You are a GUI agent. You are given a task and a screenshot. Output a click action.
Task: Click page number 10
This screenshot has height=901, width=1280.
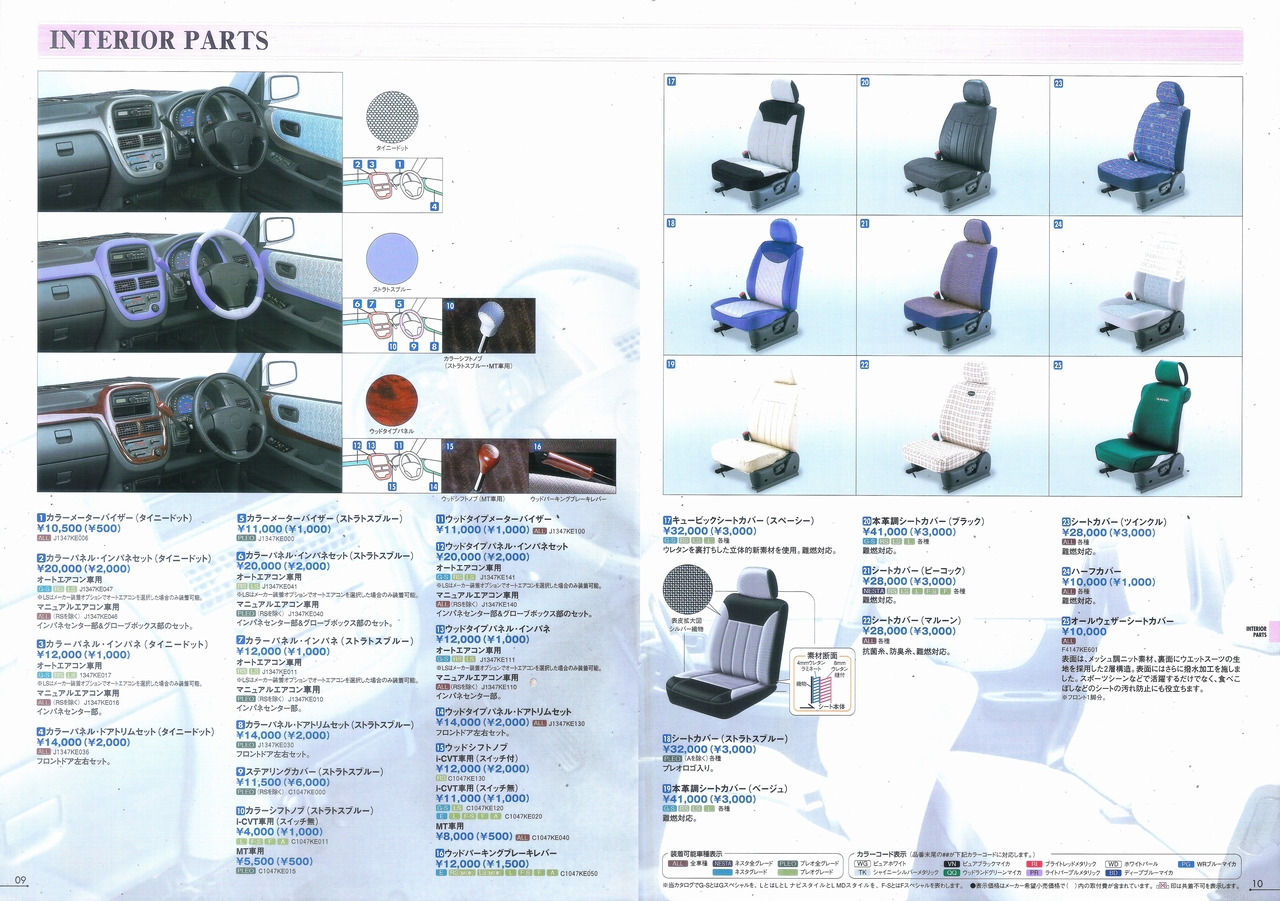point(1258,884)
